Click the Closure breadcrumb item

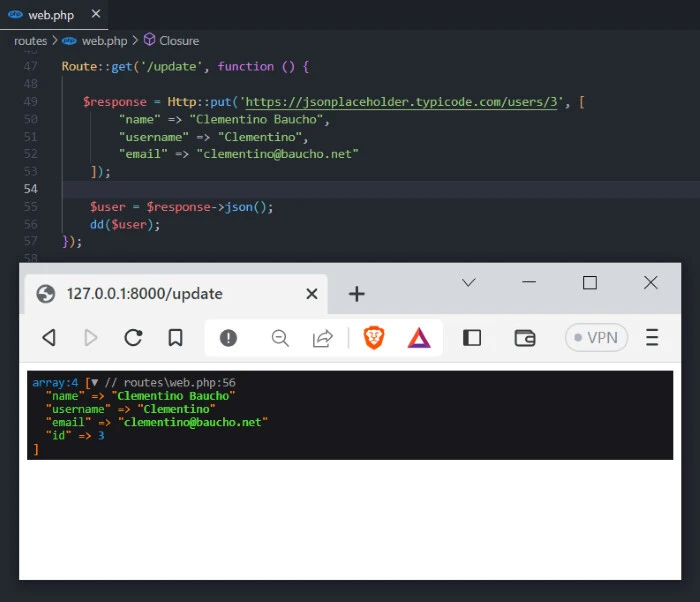click(178, 41)
